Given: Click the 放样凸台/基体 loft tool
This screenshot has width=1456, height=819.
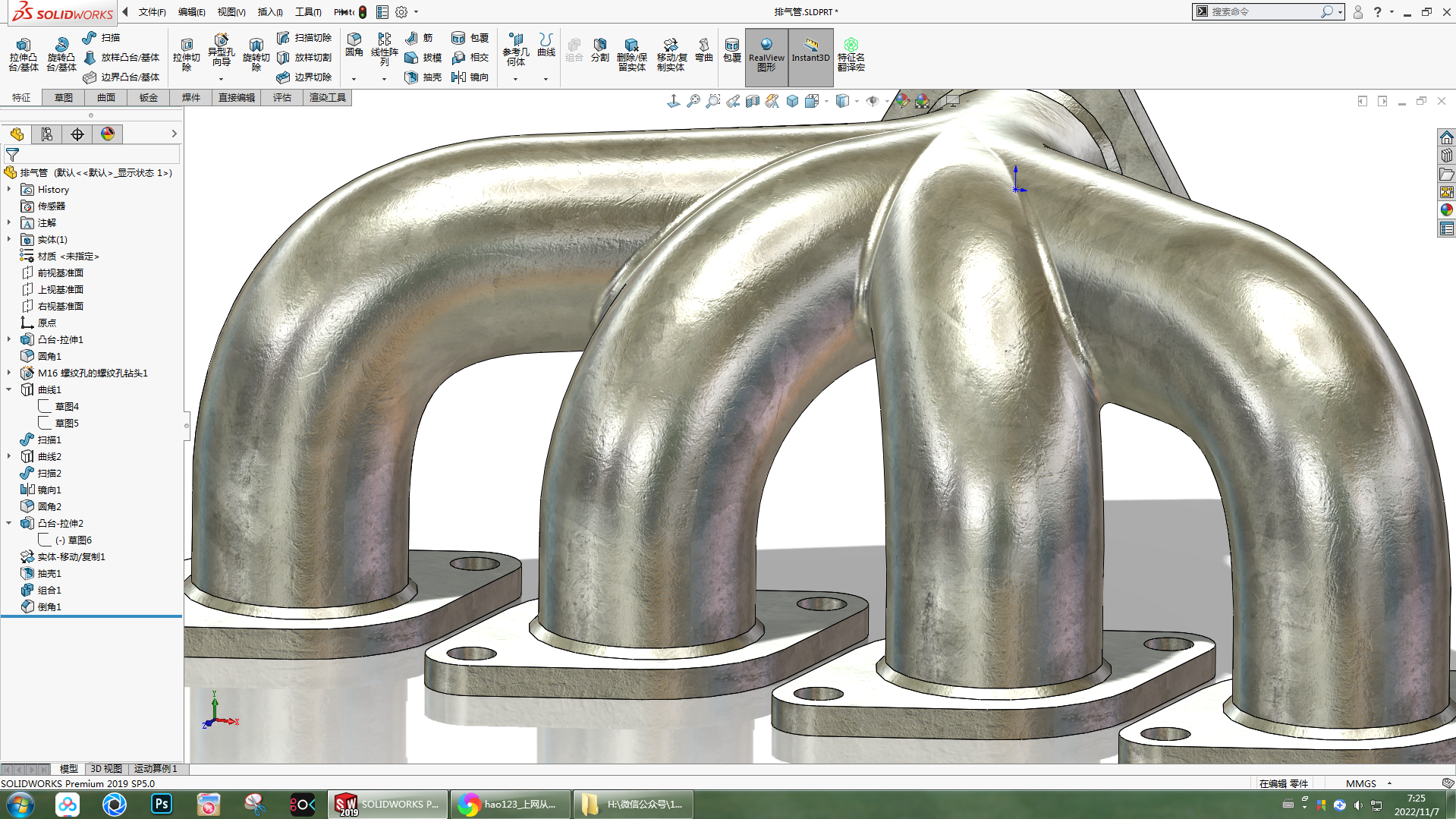Looking at the screenshot, I should (121, 57).
